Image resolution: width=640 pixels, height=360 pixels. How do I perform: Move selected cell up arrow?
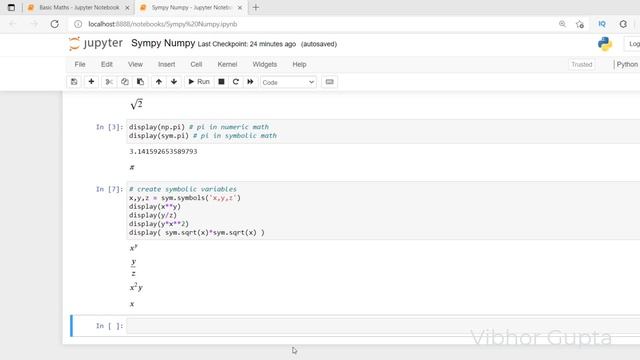(159, 82)
